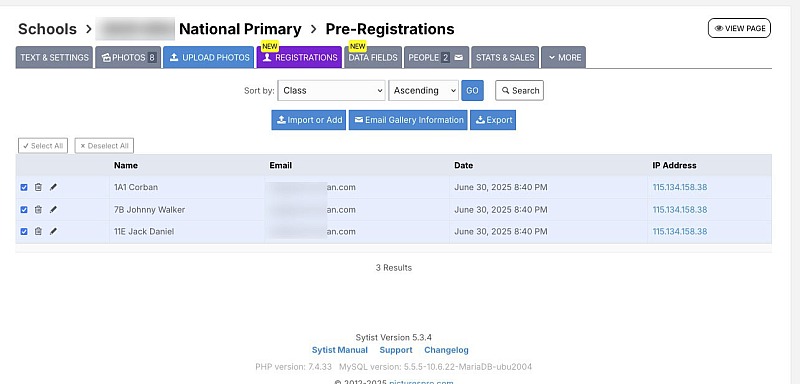800x384 pixels.
Task: Expand the Ascending order dropdown
Action: [x=423, y=90]
